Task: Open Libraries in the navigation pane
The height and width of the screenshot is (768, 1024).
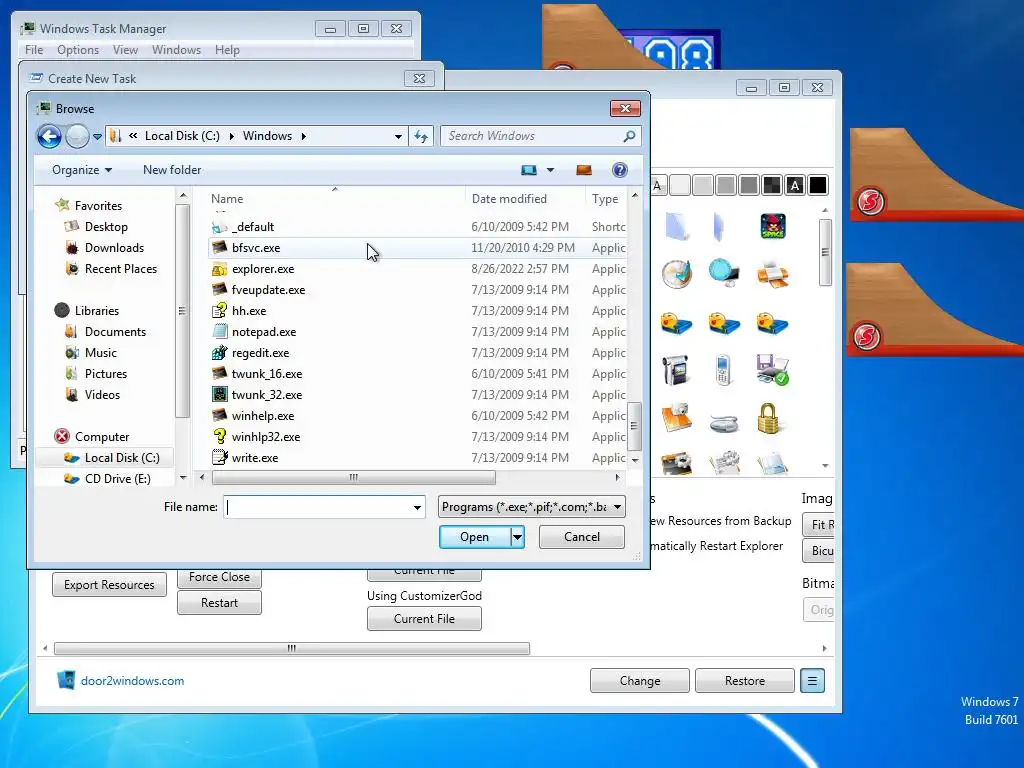Action: pos(97,311)
